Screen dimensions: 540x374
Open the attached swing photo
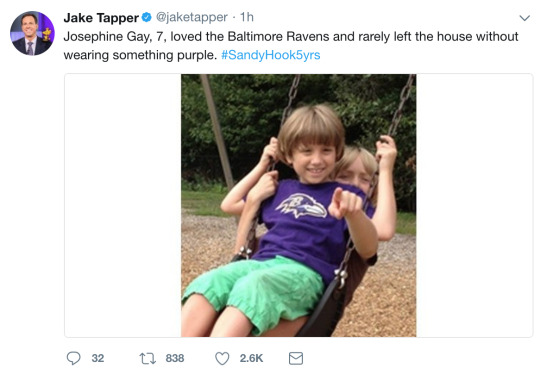point(299,206)
